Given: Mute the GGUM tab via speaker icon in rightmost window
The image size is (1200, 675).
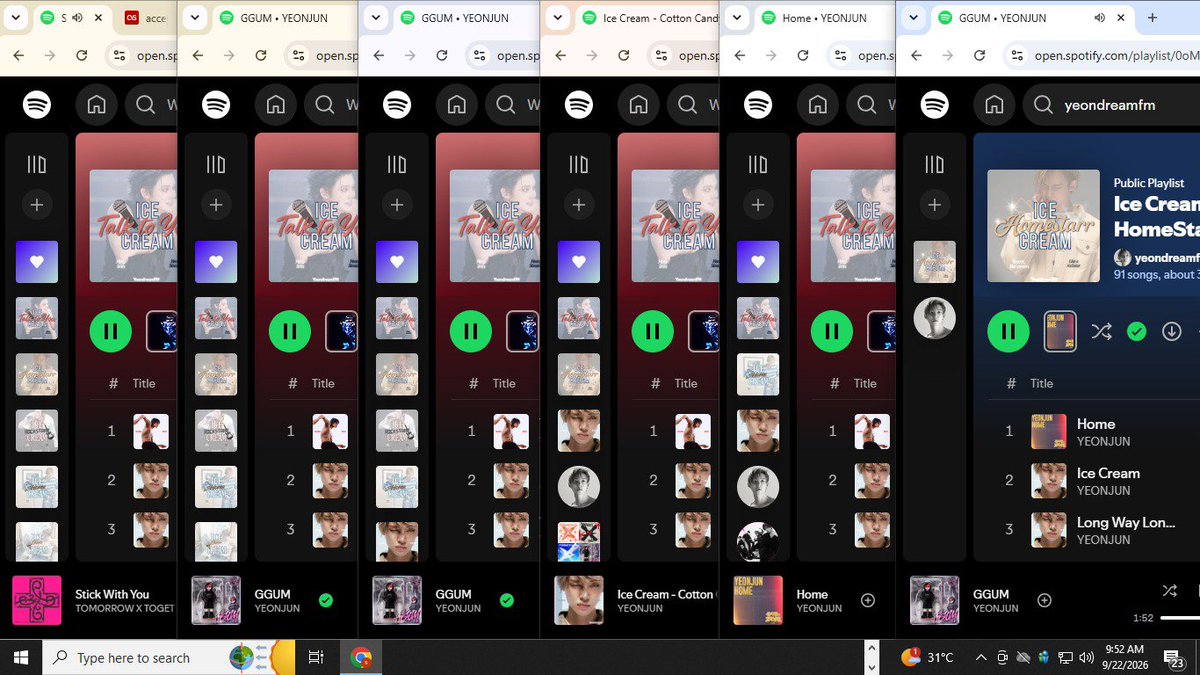Looking at the screenshot, I should tap(1100, 18).
